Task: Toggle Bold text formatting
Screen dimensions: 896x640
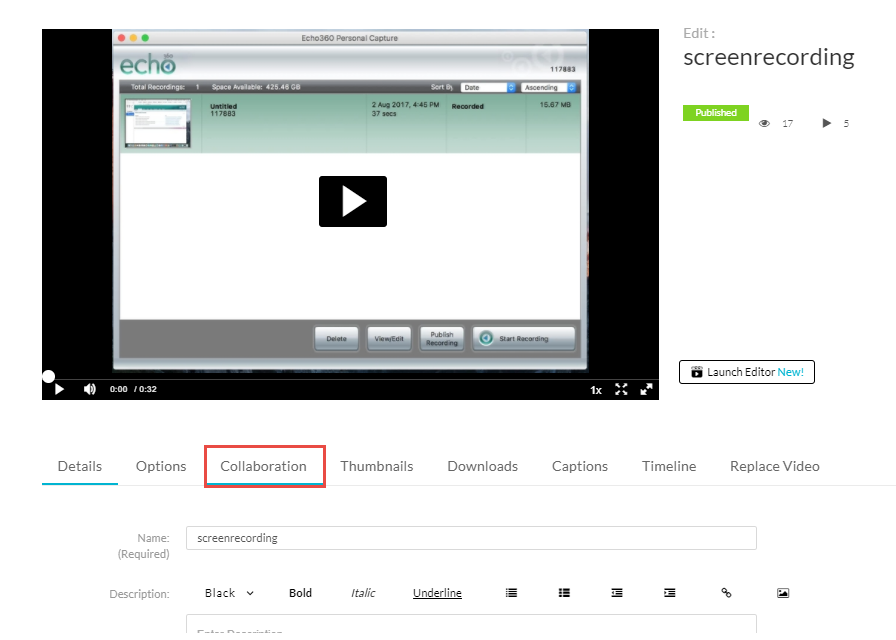Action: (x=300, y=593)
